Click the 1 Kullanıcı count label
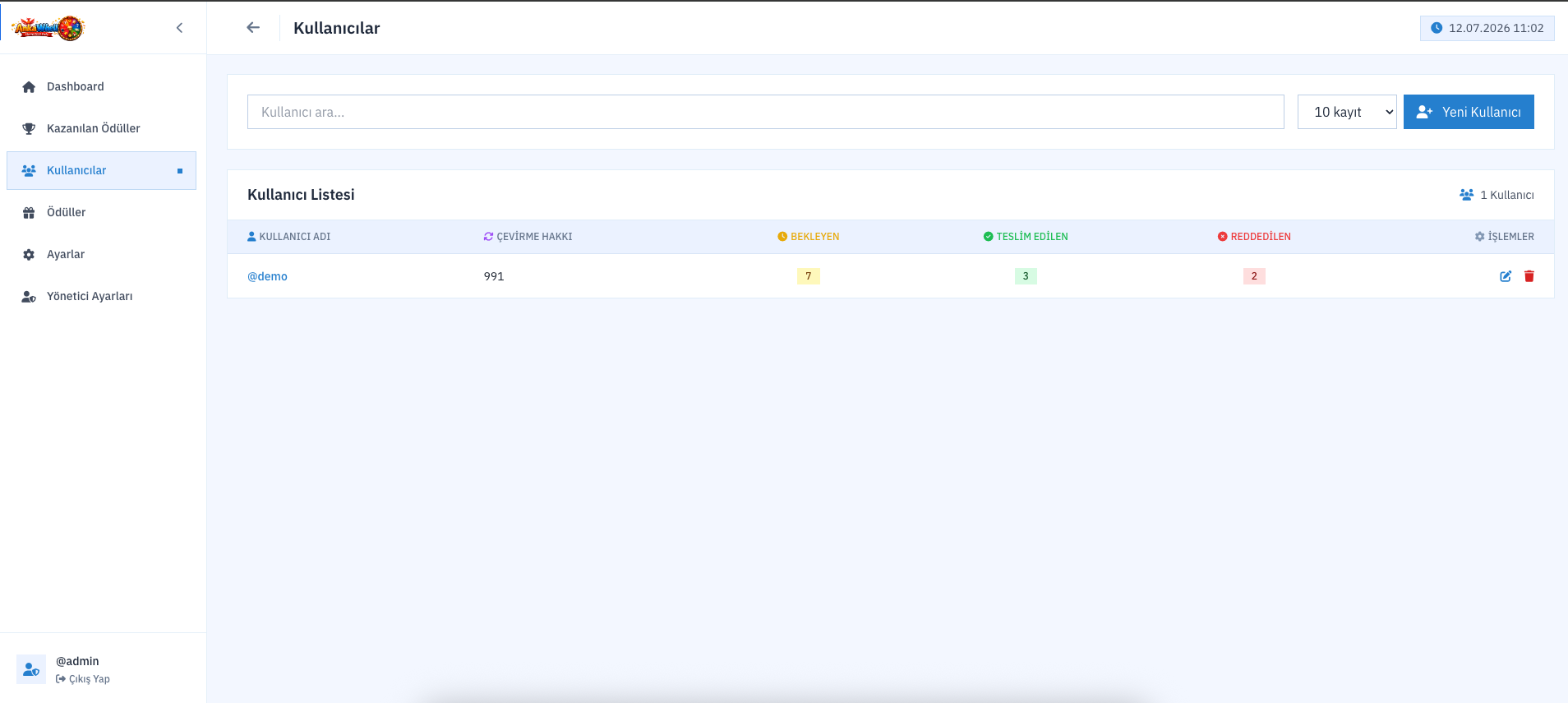This screenshot has height=703, width=1568. pyautogui.click(x=1497, y=195)
